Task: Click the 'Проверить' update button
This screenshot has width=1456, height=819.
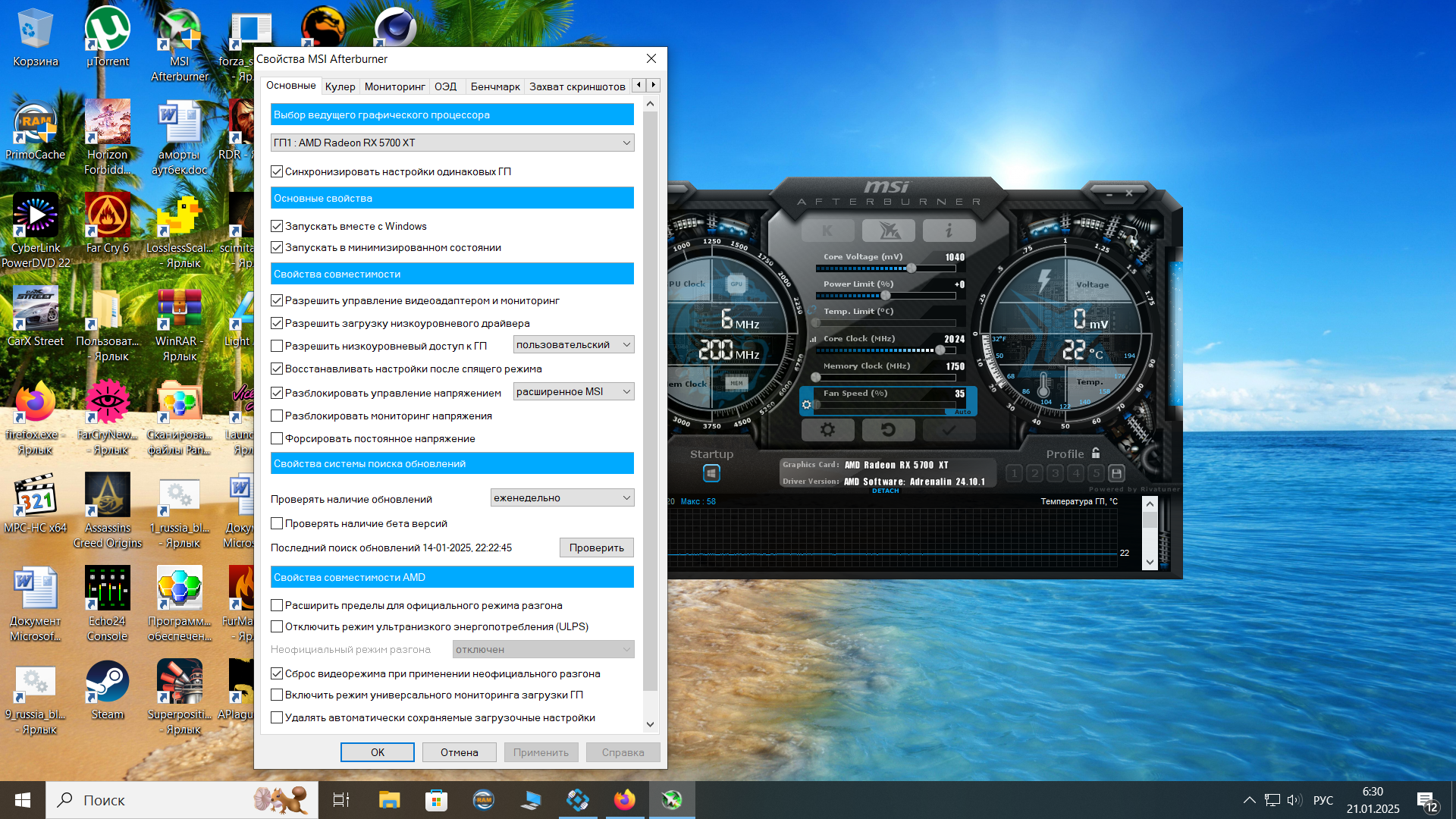Action: click(596, 548)
